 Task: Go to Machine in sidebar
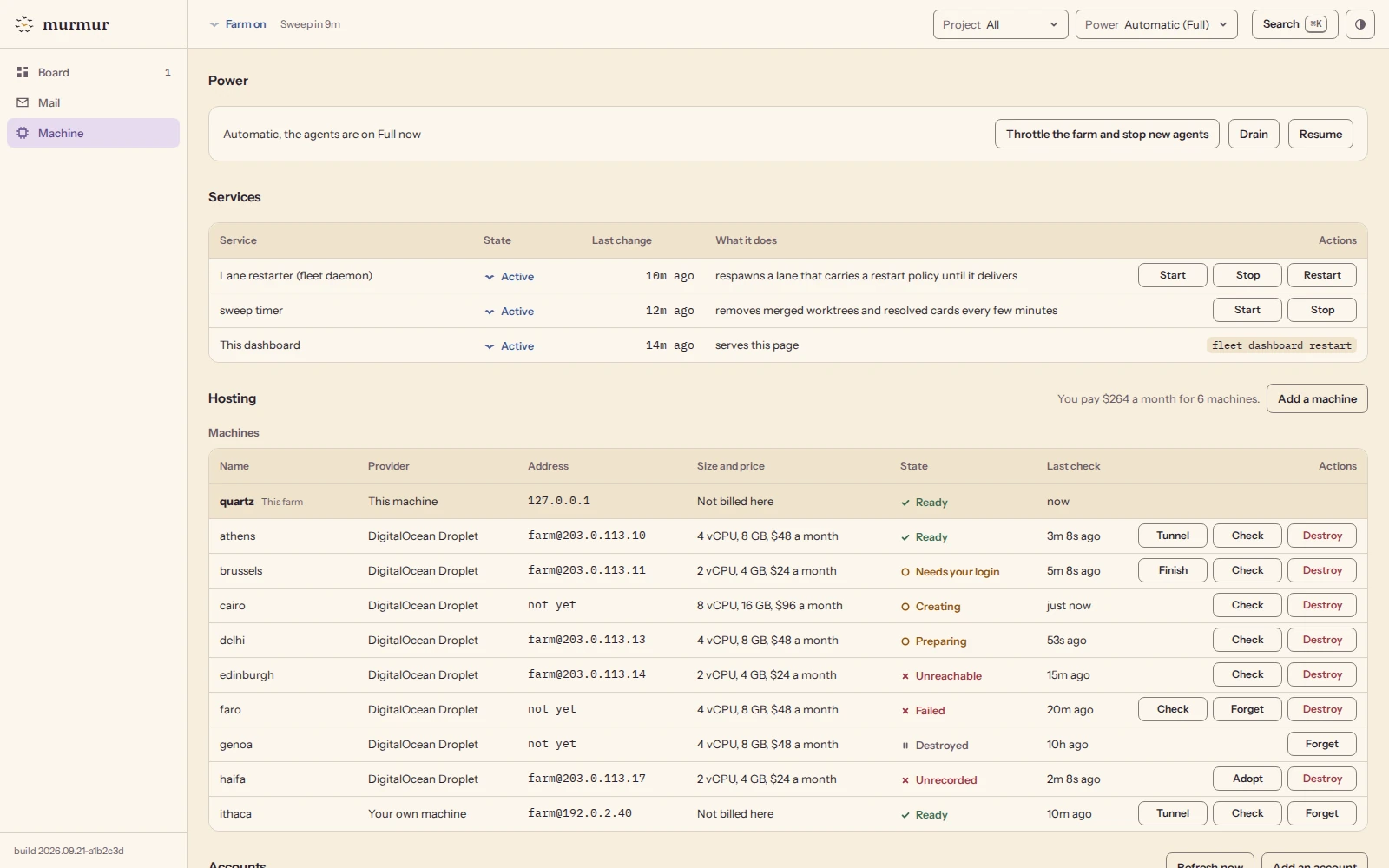pyautogui.click(x=93, y=133)
